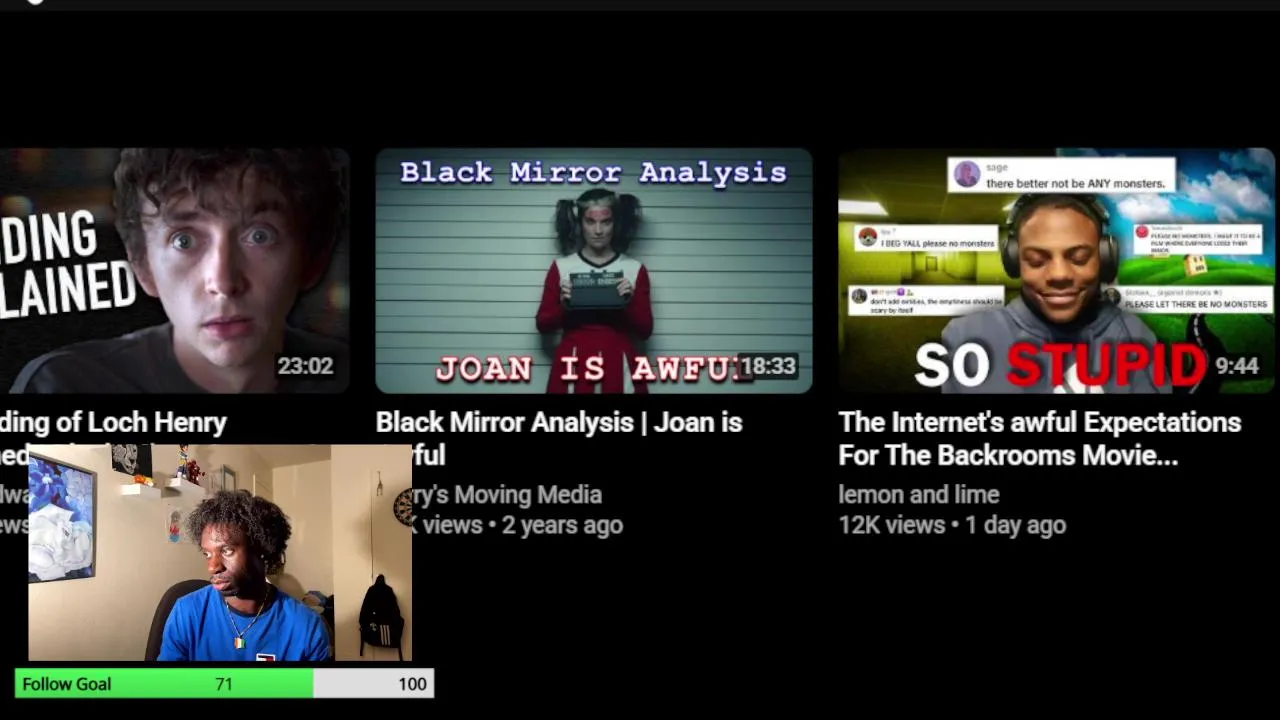Open the 'lemon and lime' channel link
The height and width of the screenshot is (720, 1280).
point(918,494)
